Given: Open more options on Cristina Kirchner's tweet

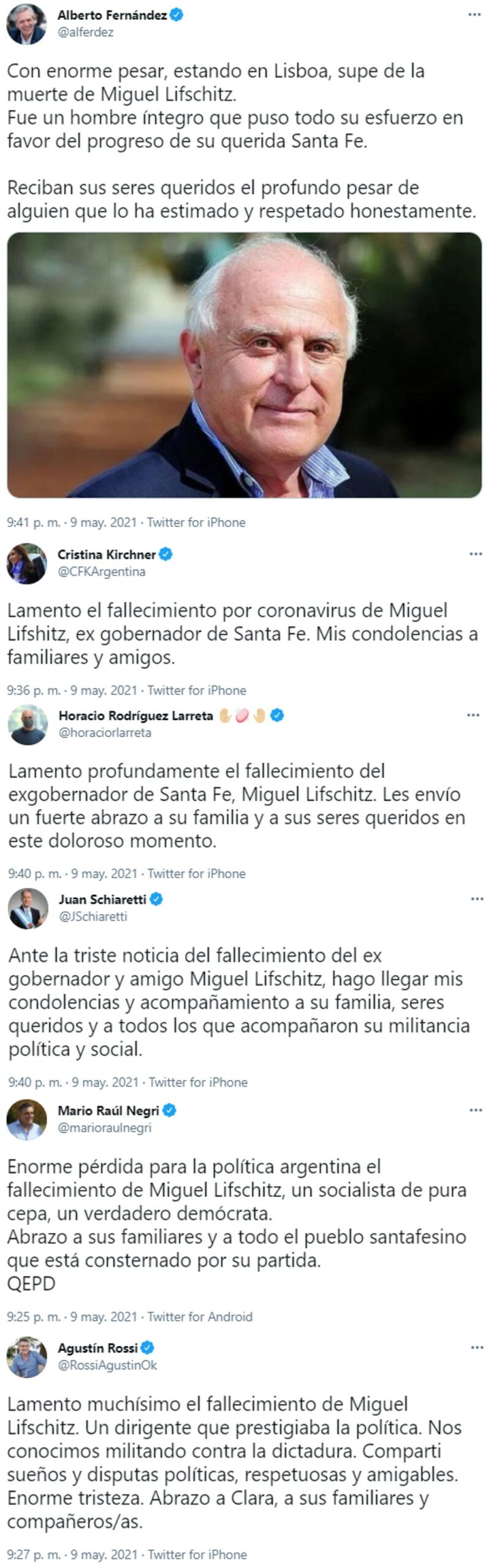Looking at the screenshot, I should [x=476, y=554].
